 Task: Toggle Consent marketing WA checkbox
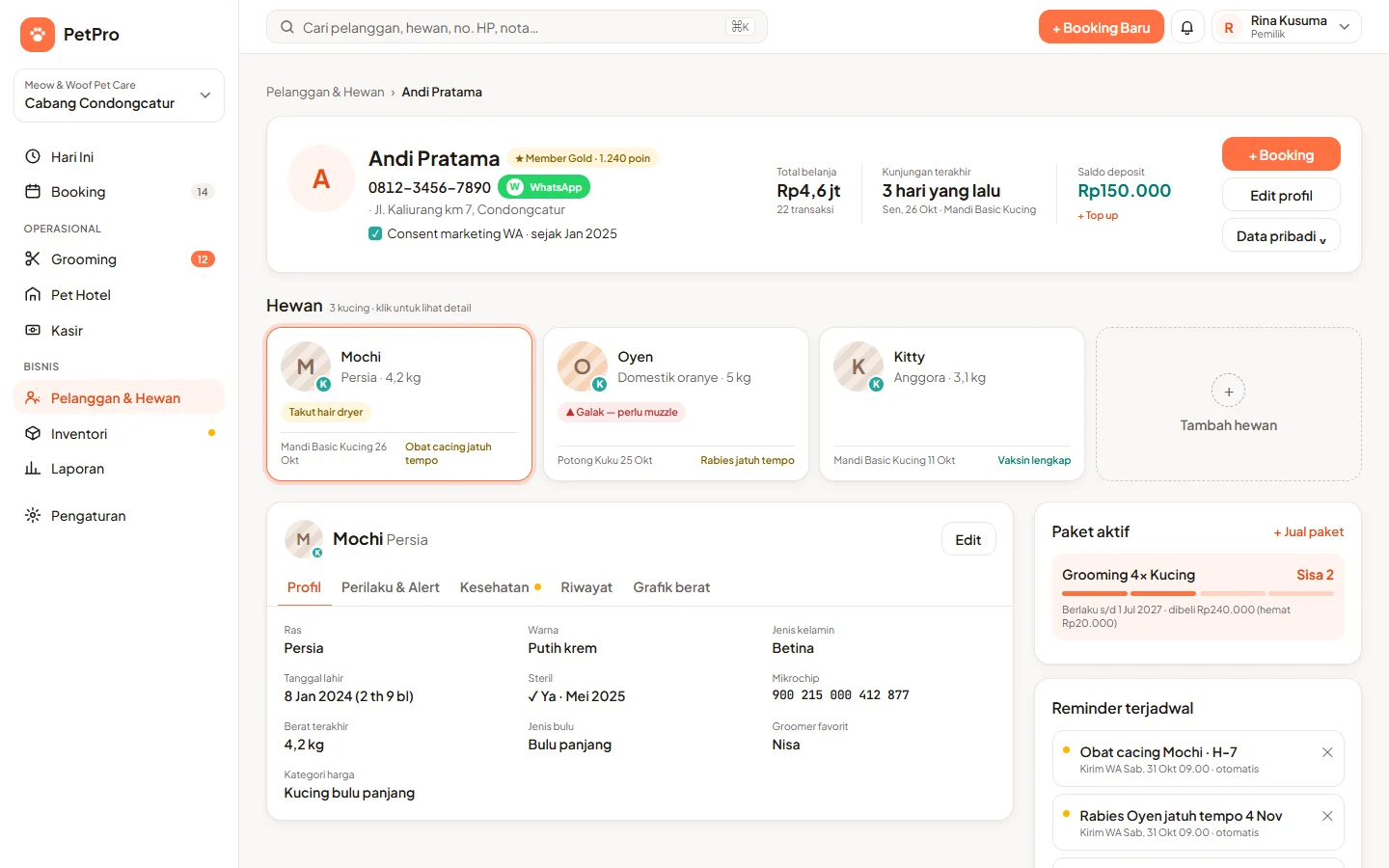coord(375,233)
